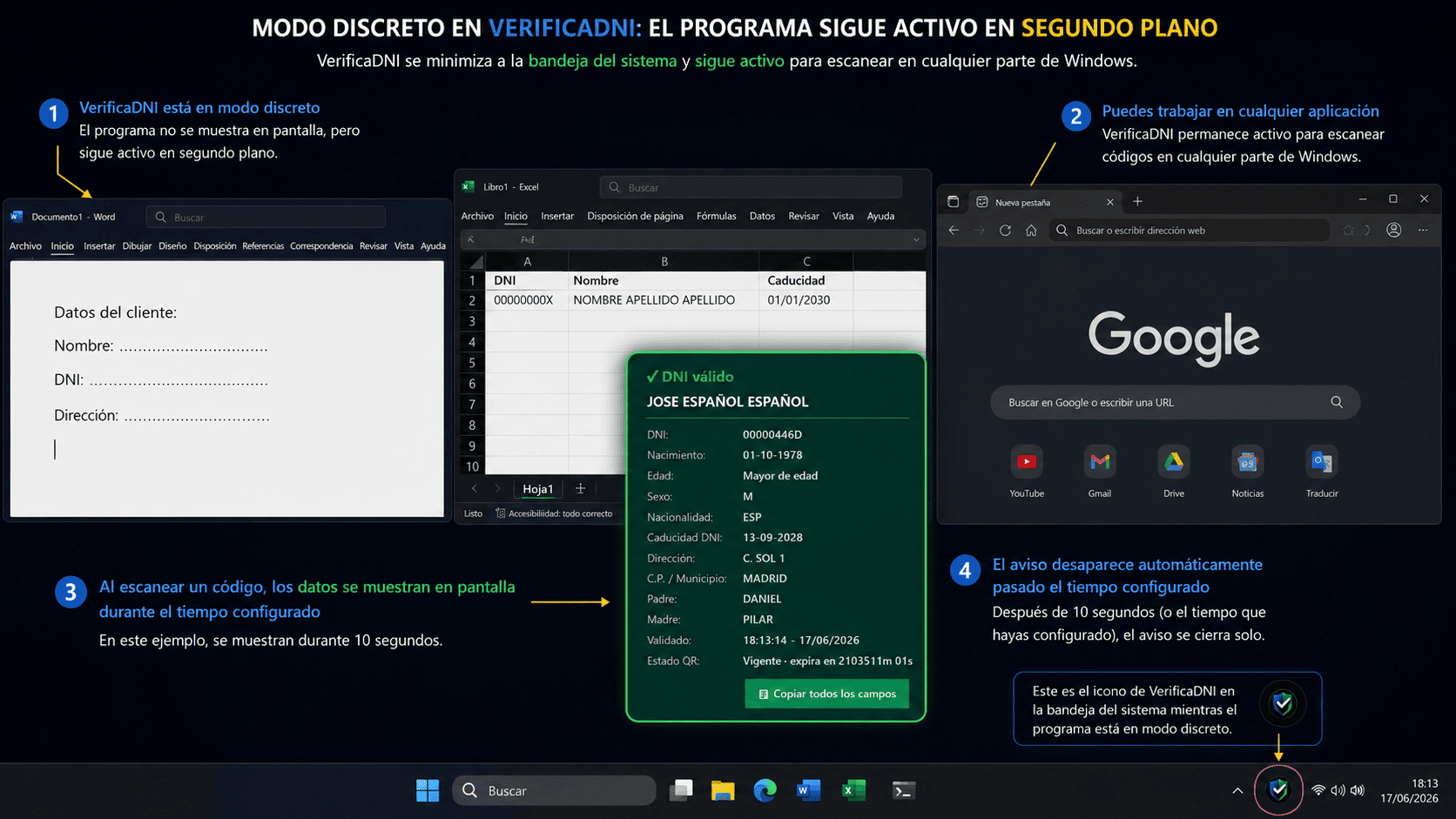Viewport: 1456px width, 819px height.
Task: Open File Explorer from the taskbar
Action: pos(723,790)
